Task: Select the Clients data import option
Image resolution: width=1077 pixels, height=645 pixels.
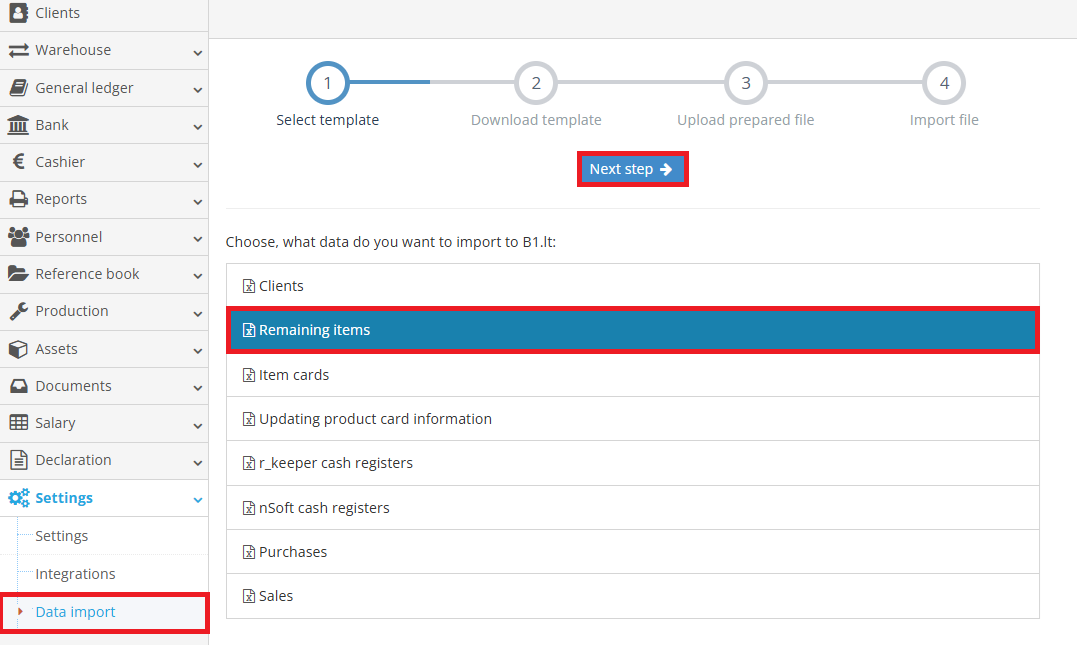Action: pos(633,285)
